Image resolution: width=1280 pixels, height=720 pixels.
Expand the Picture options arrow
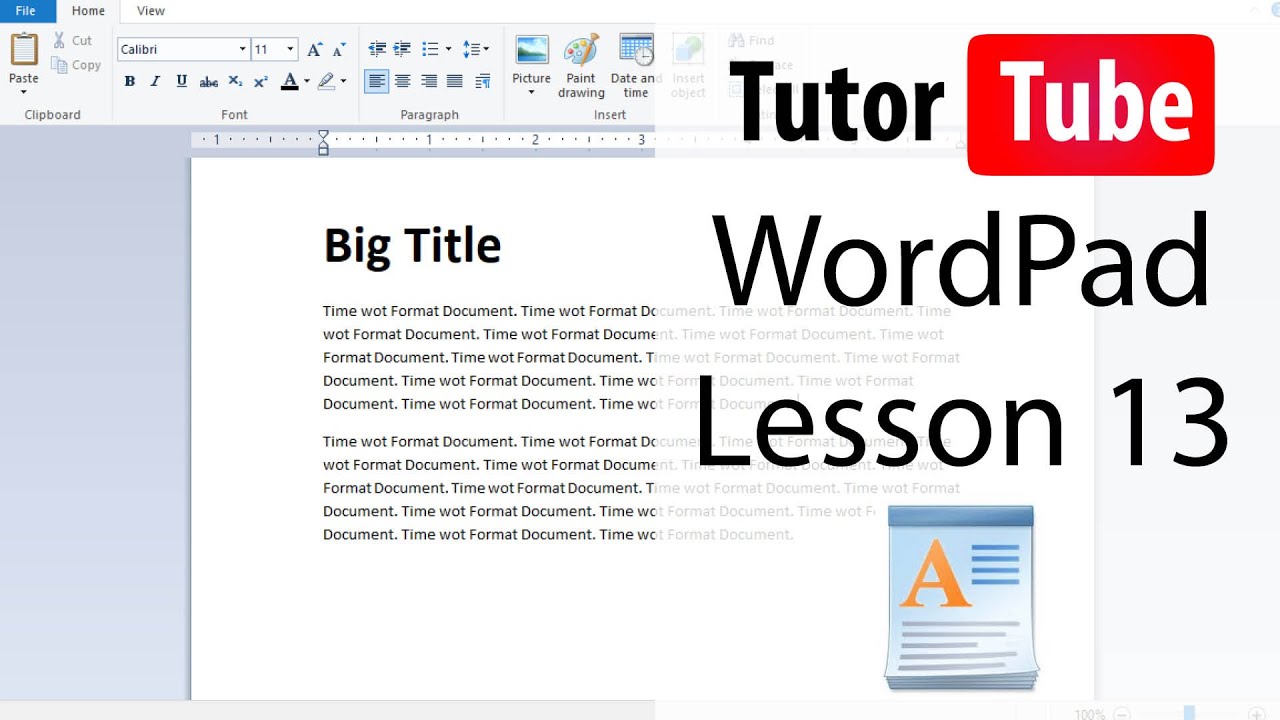click(x=531, y=92)
